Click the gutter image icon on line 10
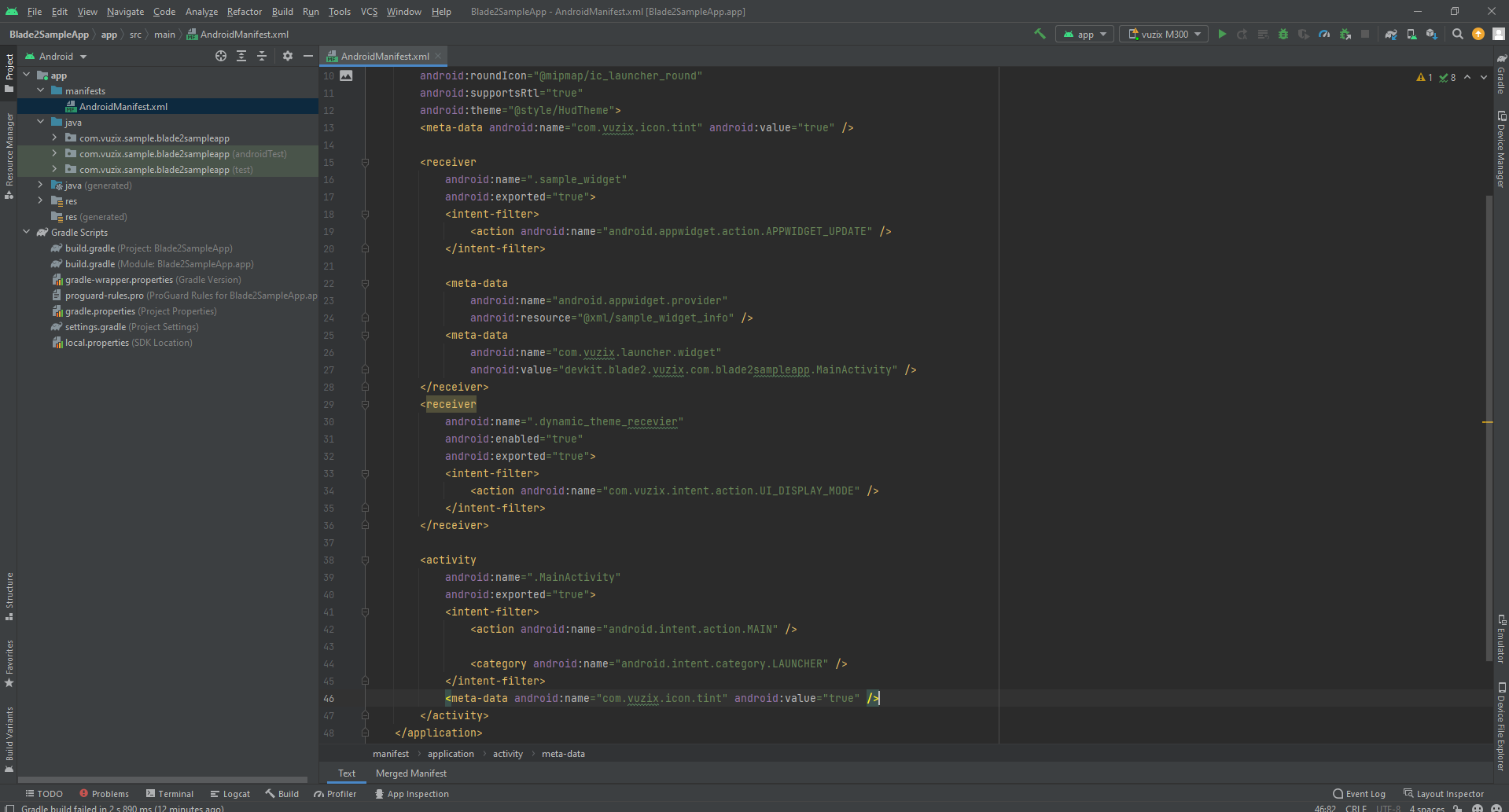1509x812 pixels. tap(346, 75)
